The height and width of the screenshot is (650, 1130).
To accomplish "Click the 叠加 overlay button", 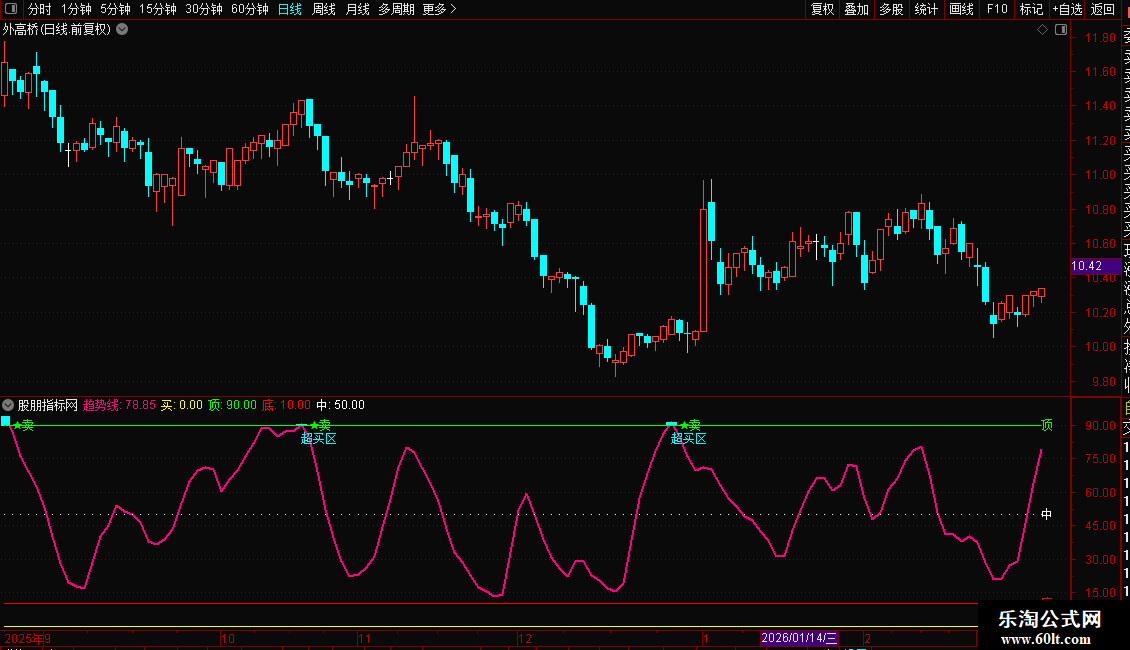I will pos(857,9).
